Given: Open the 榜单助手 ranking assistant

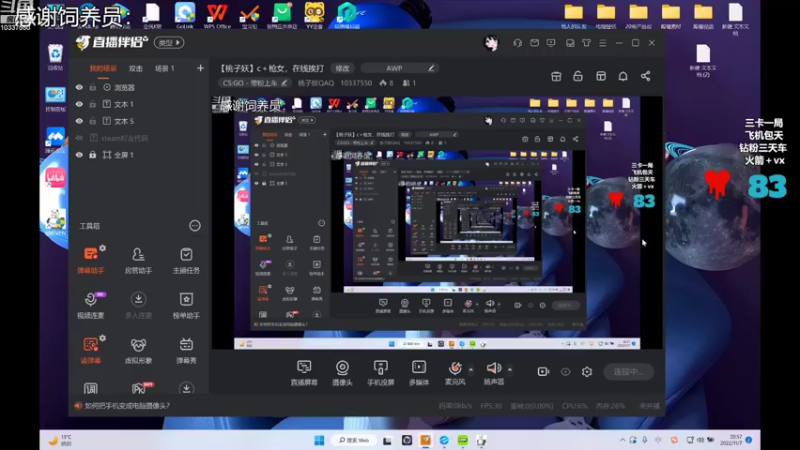Looking at the screenshot, I should [x=186, y=305].
